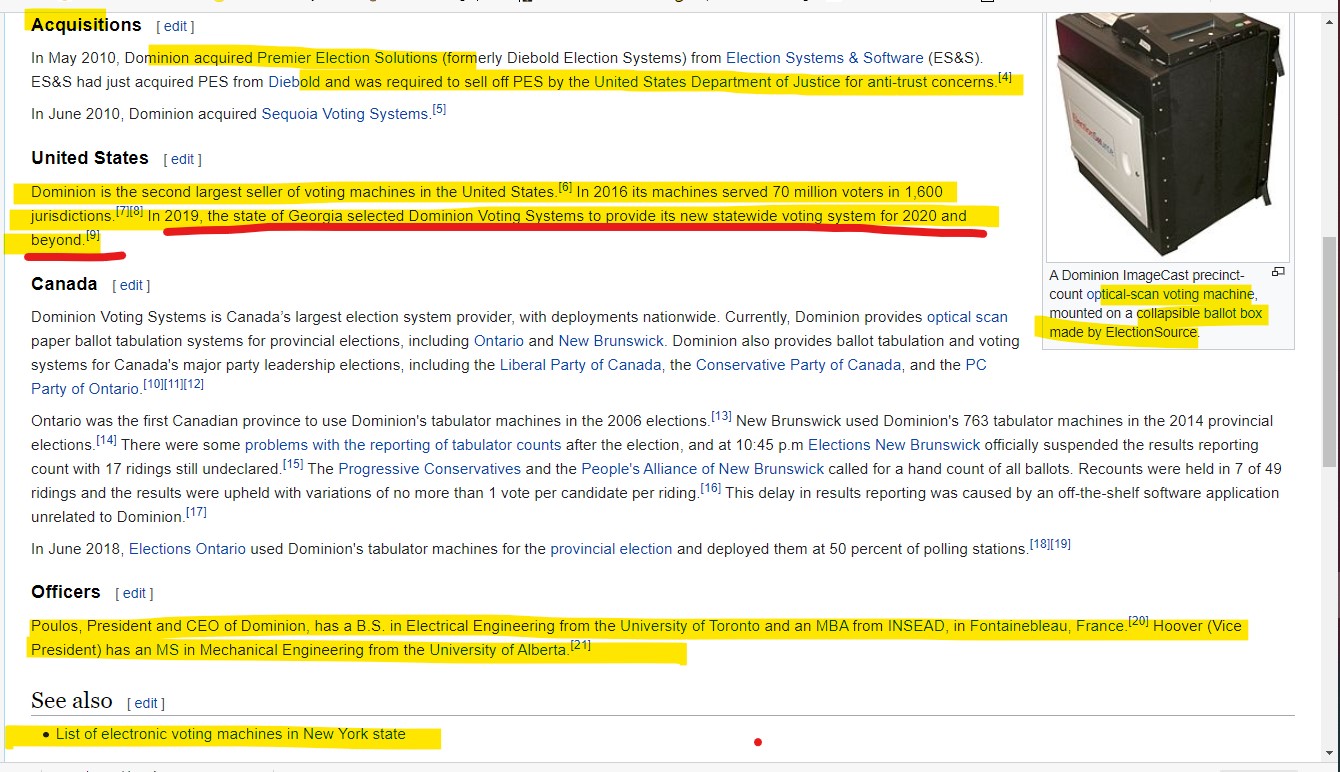
Task: Open citation reference 21
Action: click(581, 645)
